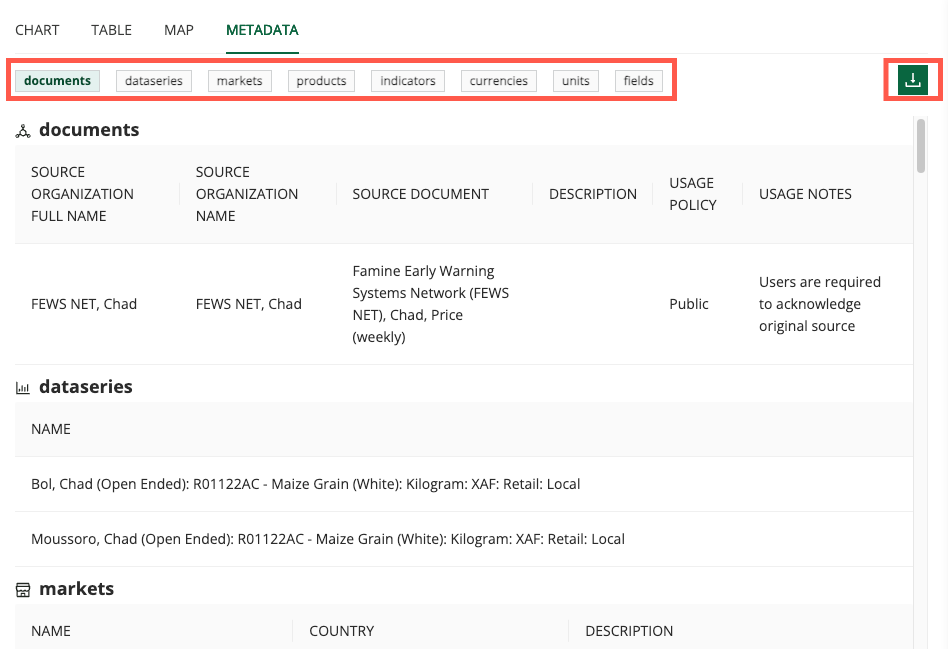Open the MAP tab
Screen dimensions: 948x649
tap(178, 30)
